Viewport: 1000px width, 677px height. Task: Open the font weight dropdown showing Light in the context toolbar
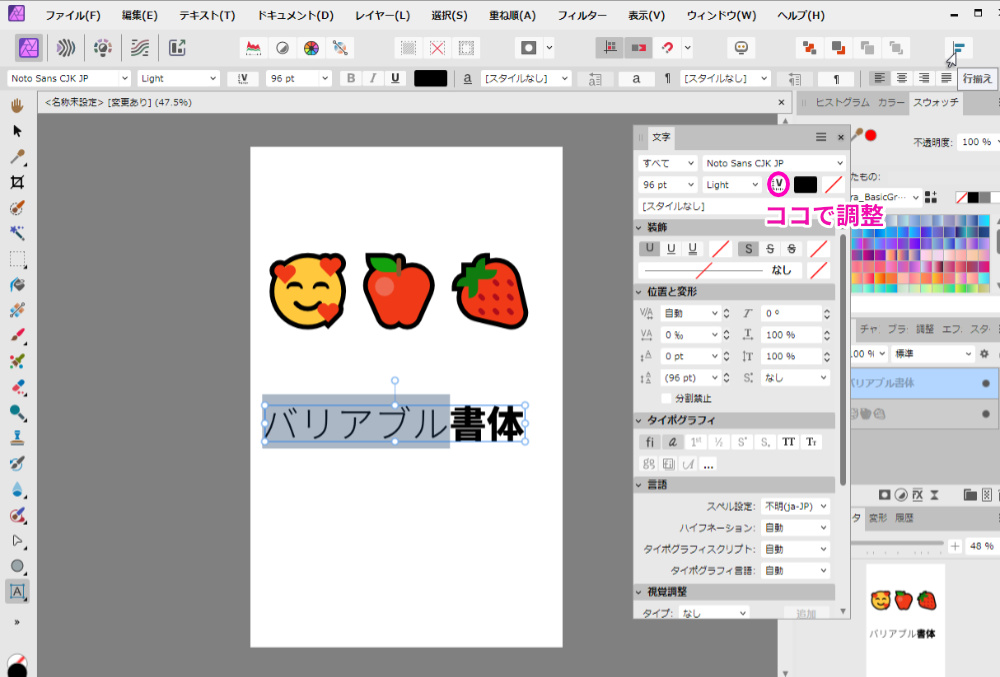coord(178,78)
